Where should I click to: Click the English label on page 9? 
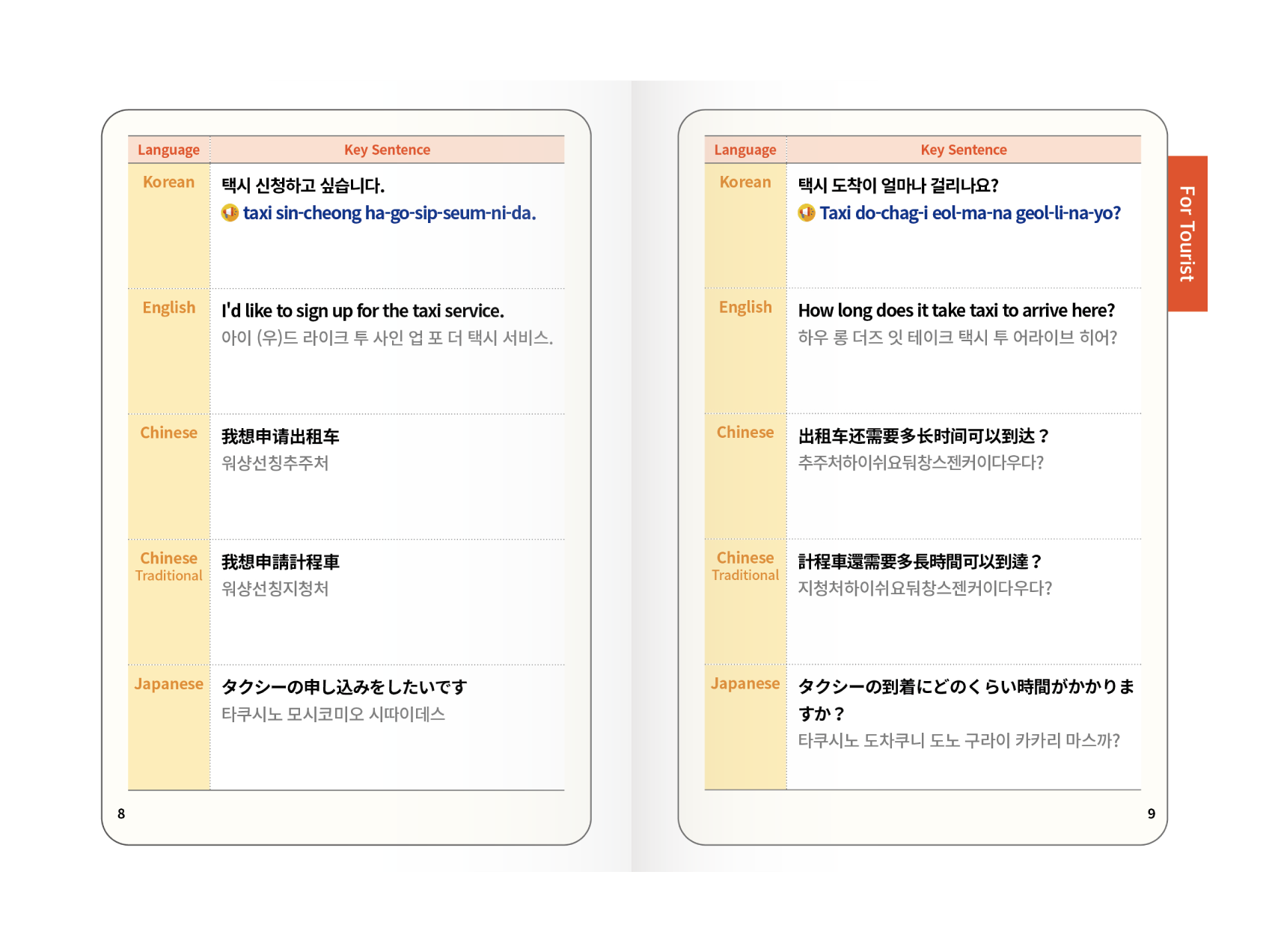[x=745, y=308]
